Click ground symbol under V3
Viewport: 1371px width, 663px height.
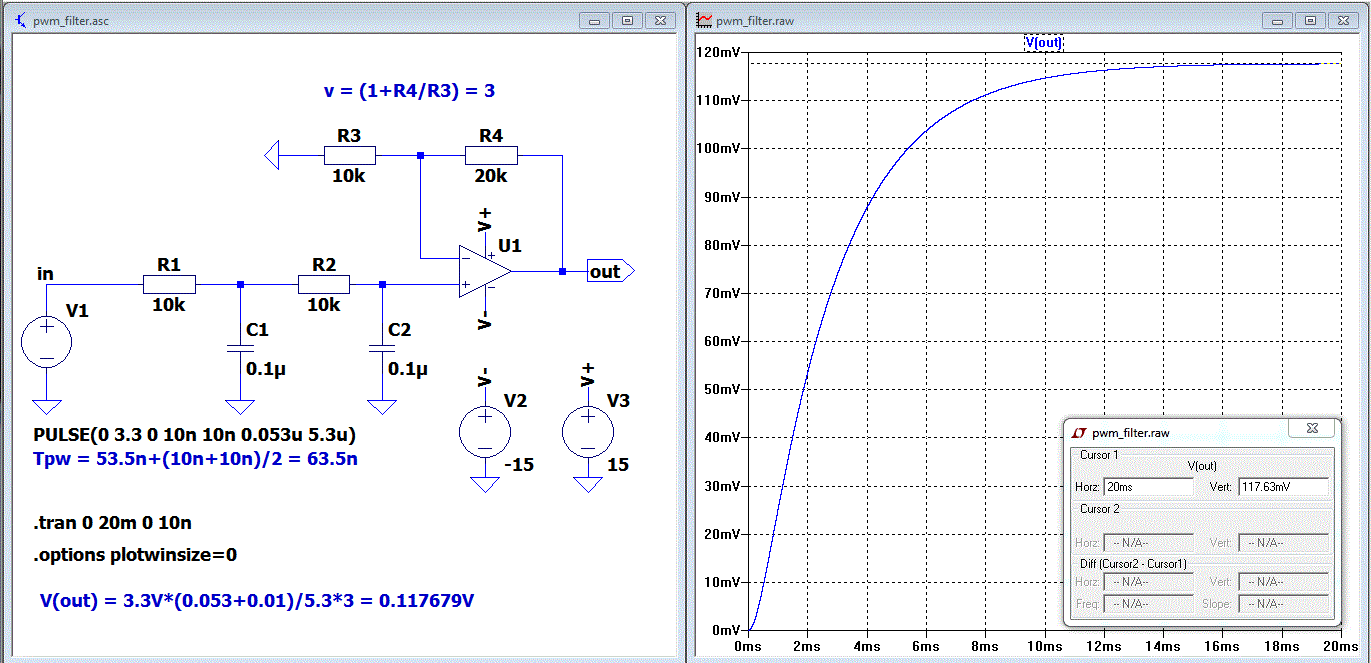tap(587, 485)
